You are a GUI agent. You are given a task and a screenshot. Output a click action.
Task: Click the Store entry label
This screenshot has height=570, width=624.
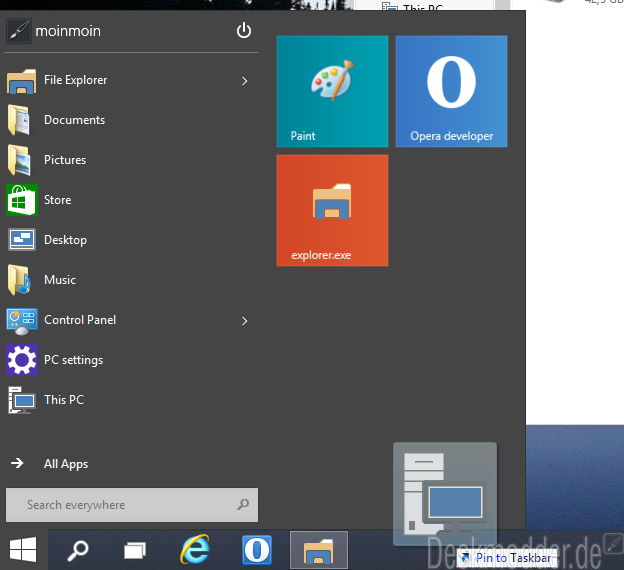(x=58, y=200)
